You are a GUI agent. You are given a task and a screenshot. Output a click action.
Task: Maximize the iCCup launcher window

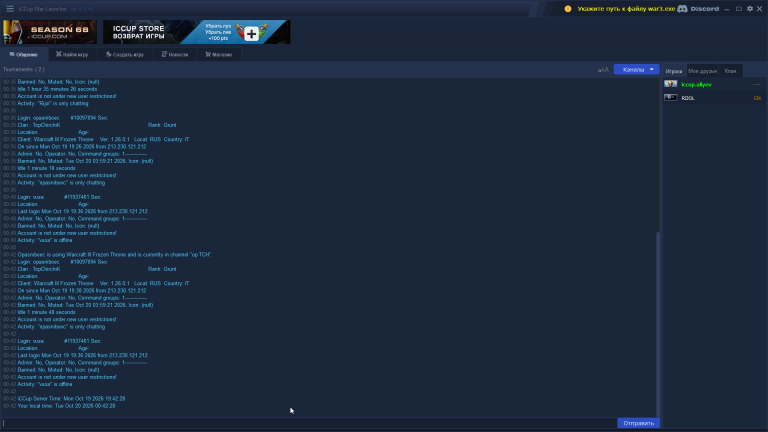pyautogui.click(x=739, y=9)
